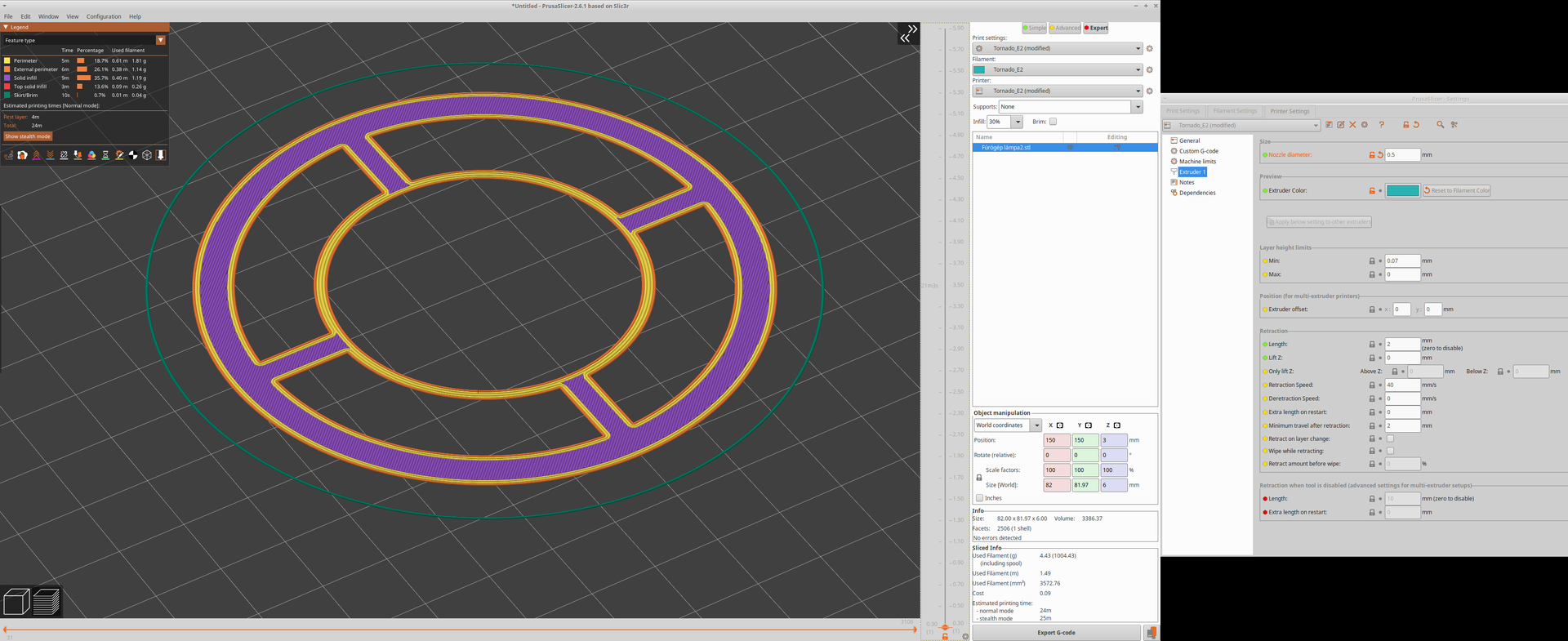
Task: Open Print settings gear icon beside preset
Action: [1149, 48]
